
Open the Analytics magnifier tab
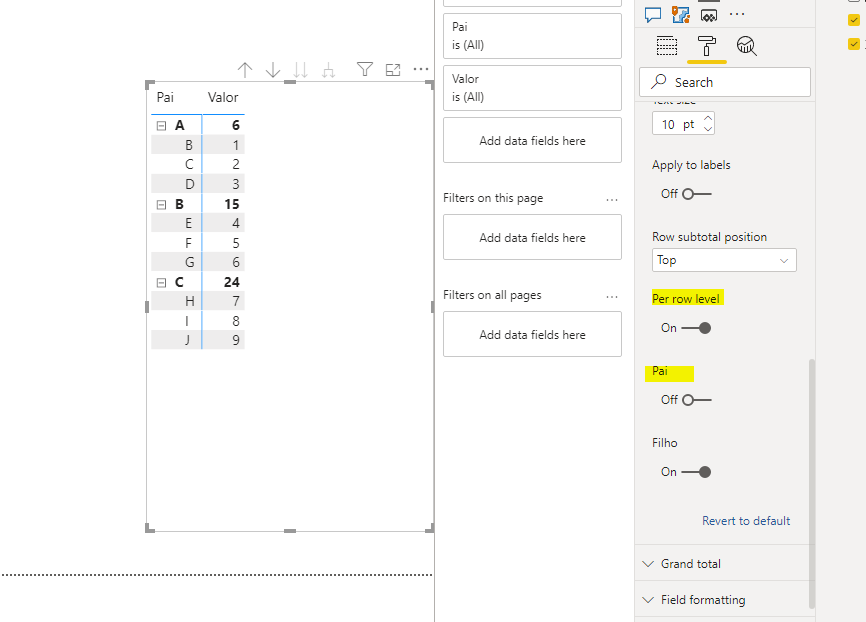746,46
